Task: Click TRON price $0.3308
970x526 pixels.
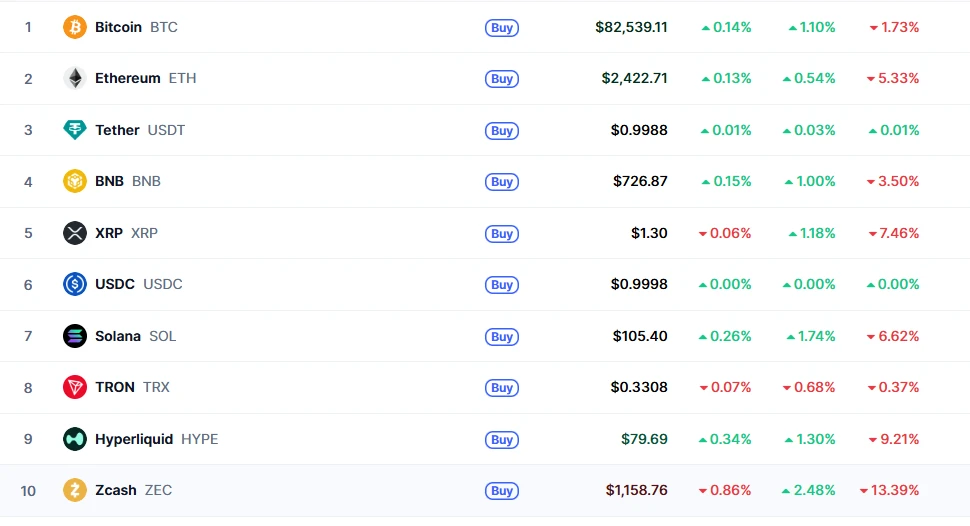Action: pos(639,387)
